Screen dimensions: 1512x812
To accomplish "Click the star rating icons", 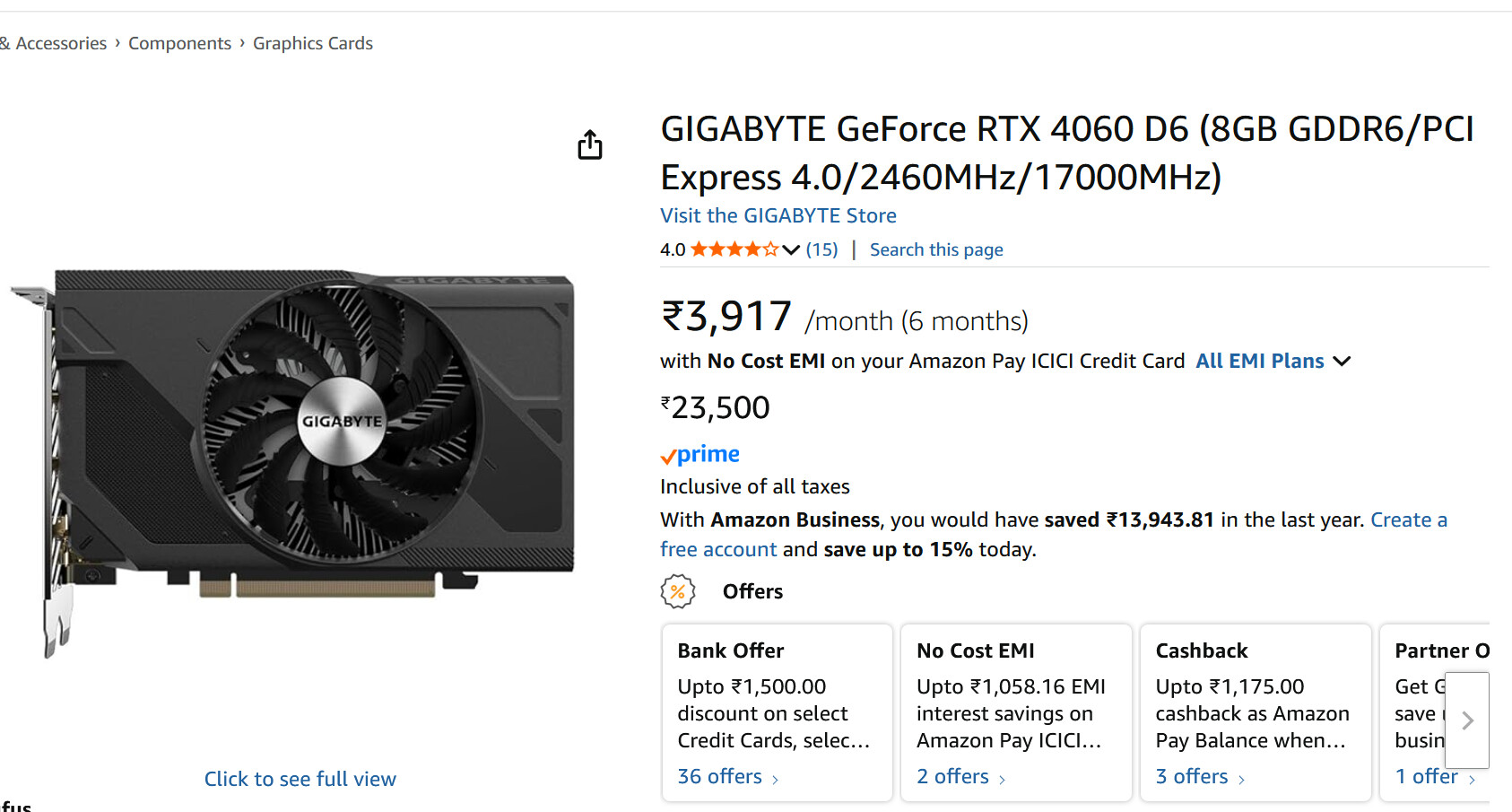I will 734,249.
